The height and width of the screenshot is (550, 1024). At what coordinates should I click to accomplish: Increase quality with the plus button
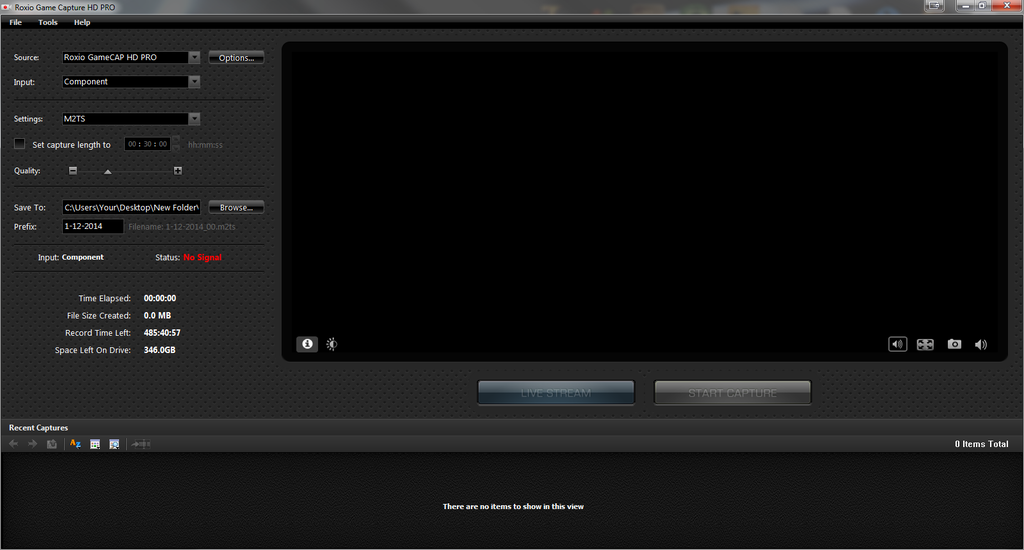tap(178, 170)
